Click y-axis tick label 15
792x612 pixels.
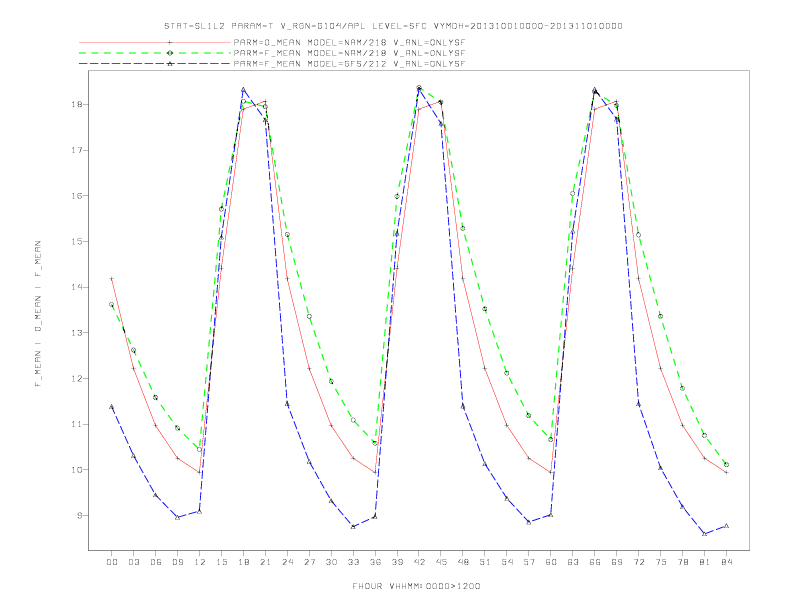78,241
